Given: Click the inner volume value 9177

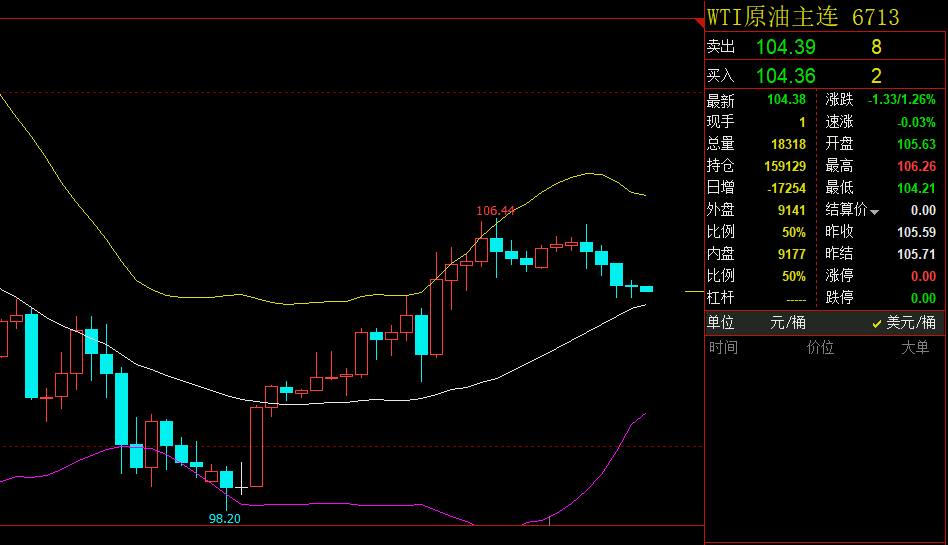Looking at the screenshot, I should point(791,254).
